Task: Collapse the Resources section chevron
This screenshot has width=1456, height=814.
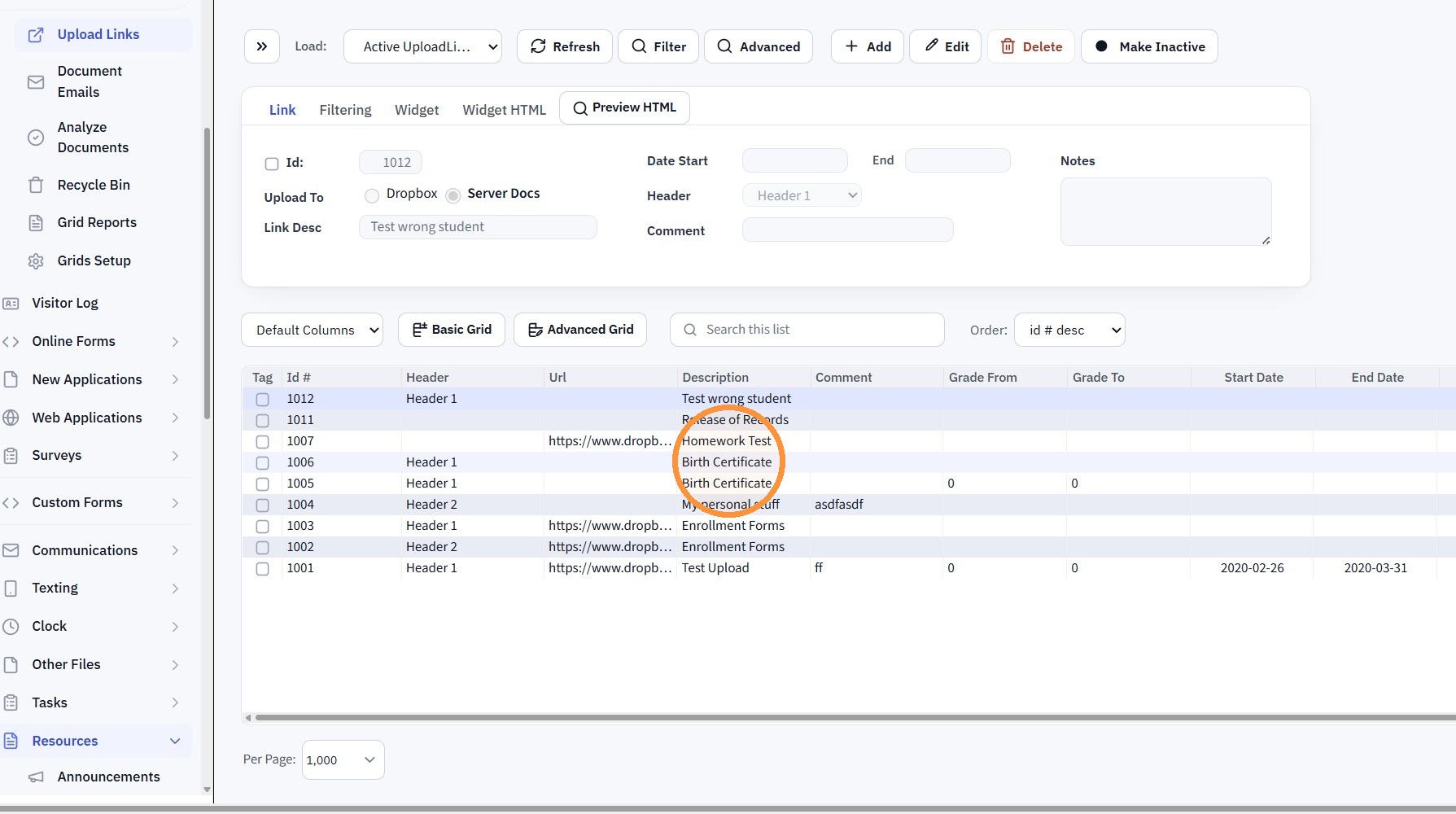Action: (175, 741)
